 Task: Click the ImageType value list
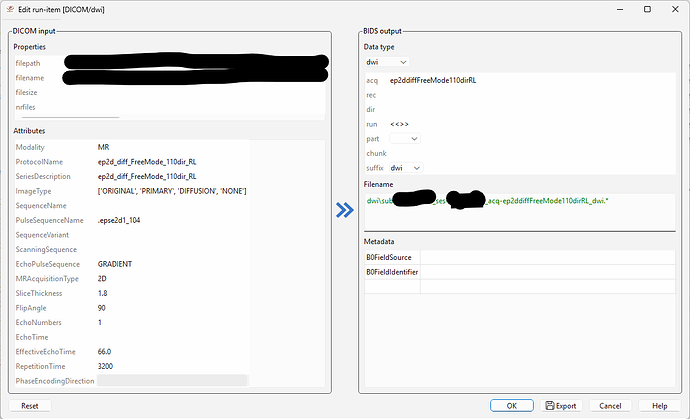pos(172,191)
